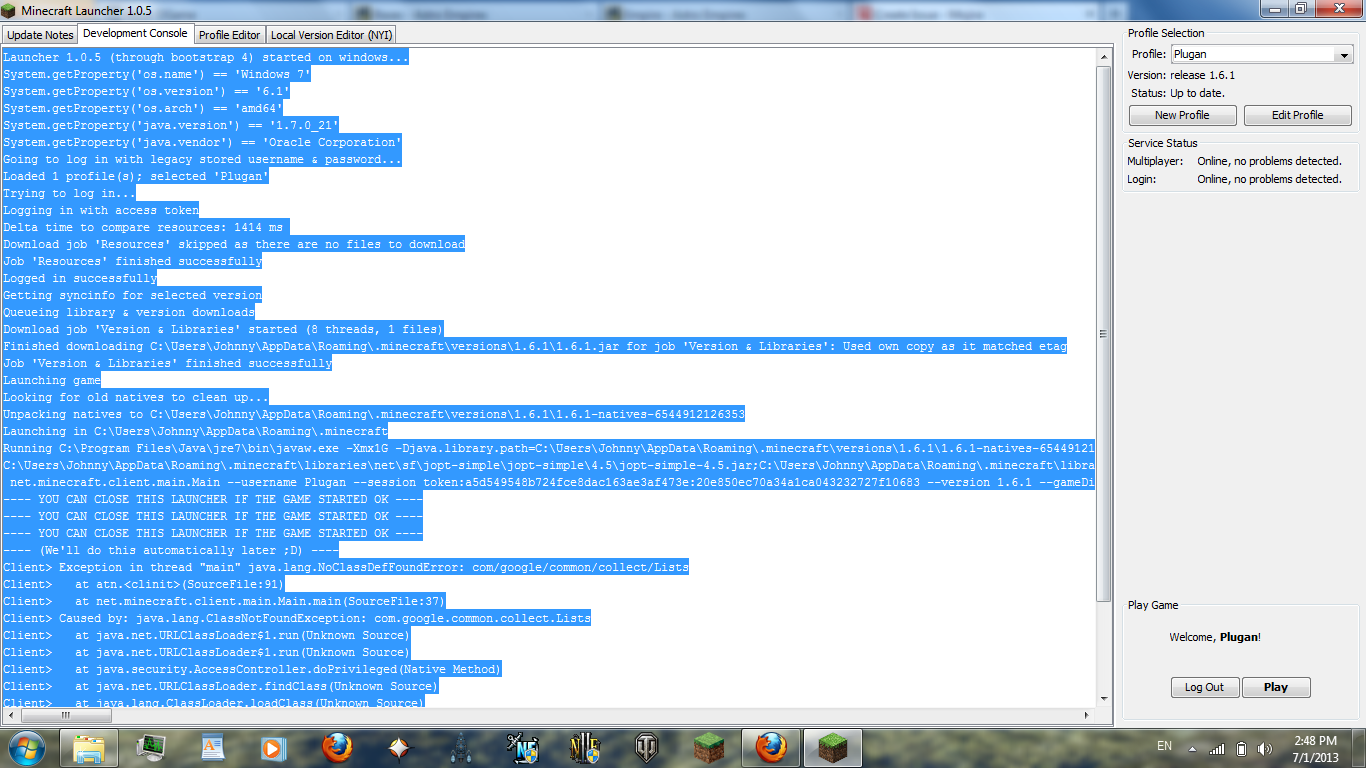The image size is (1366, 768).
Task: Click the NoClassDefFoundError exception line
Action: coord(346,567)
